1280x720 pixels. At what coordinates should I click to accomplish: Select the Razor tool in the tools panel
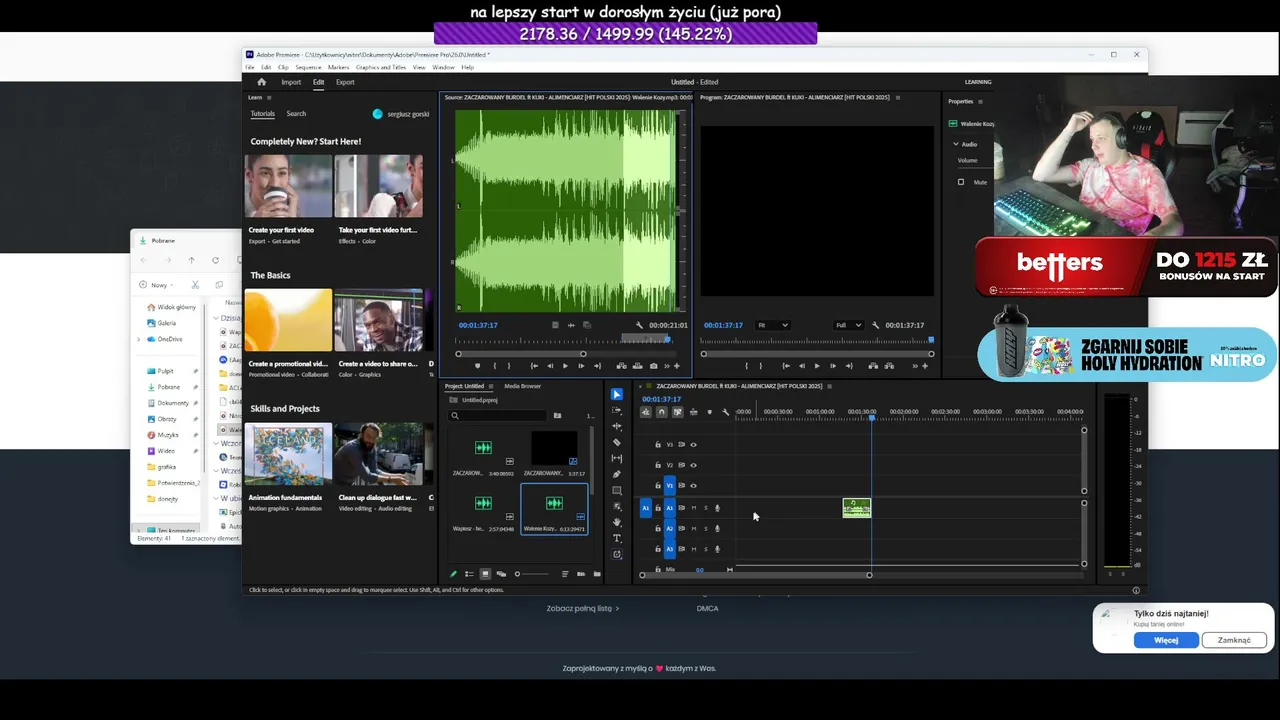click(x=617, y=442)
